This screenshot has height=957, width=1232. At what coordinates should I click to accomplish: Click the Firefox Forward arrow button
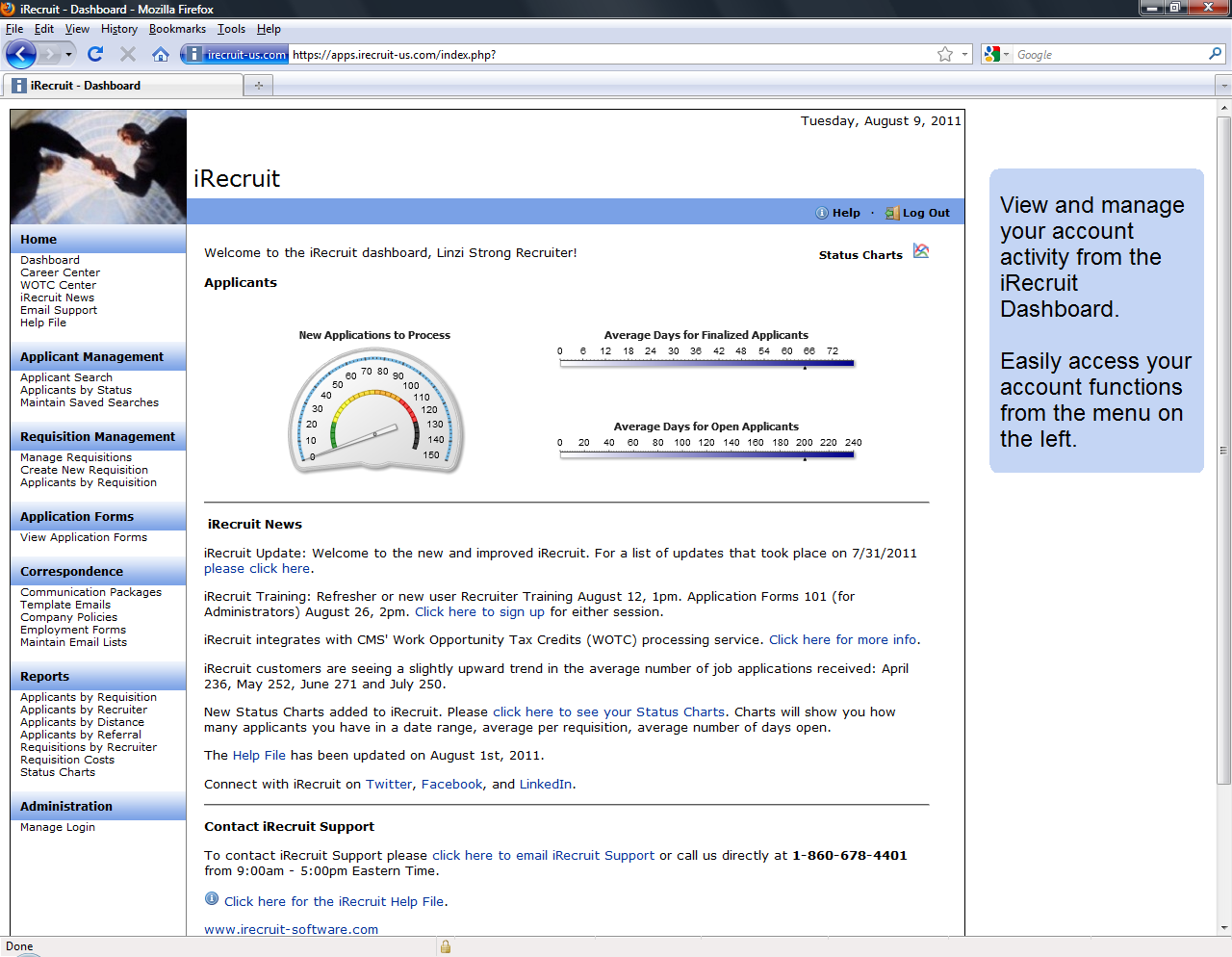[x=49, y=54]
